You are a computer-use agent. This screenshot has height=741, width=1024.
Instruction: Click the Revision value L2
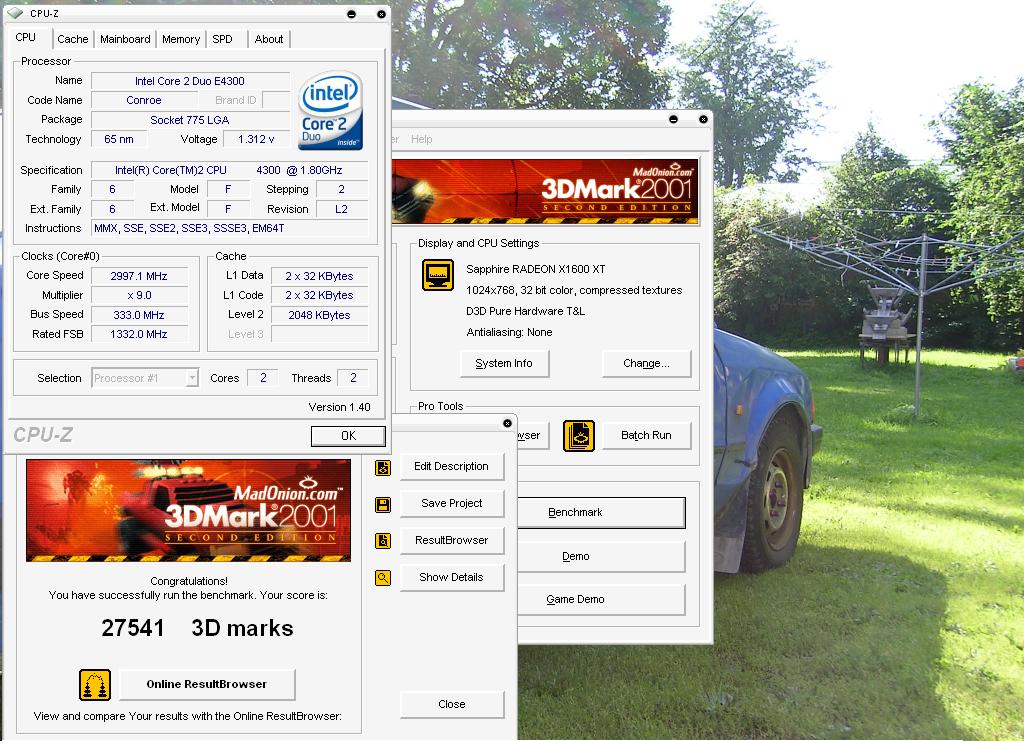coord(342,210)
